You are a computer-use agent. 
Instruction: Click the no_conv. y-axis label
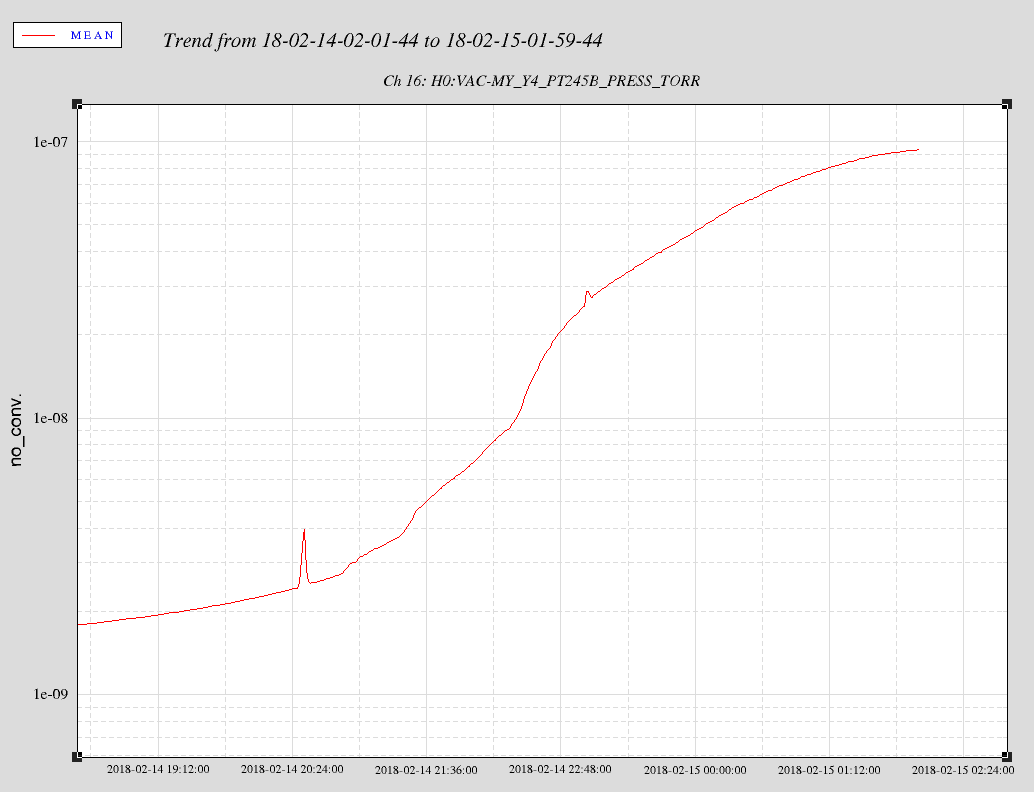pyautogui.click(x=17, y=428)
